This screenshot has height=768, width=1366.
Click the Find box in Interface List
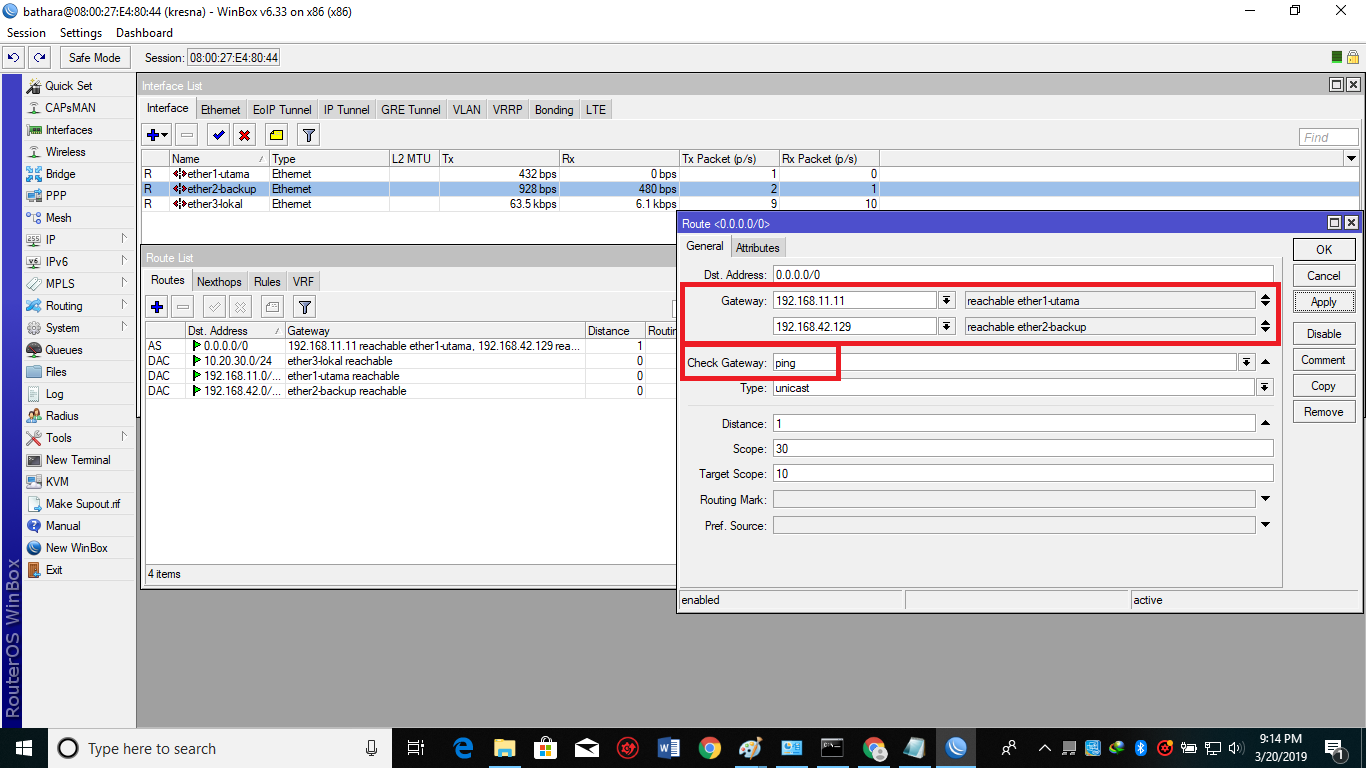[x=1329, y=137]
